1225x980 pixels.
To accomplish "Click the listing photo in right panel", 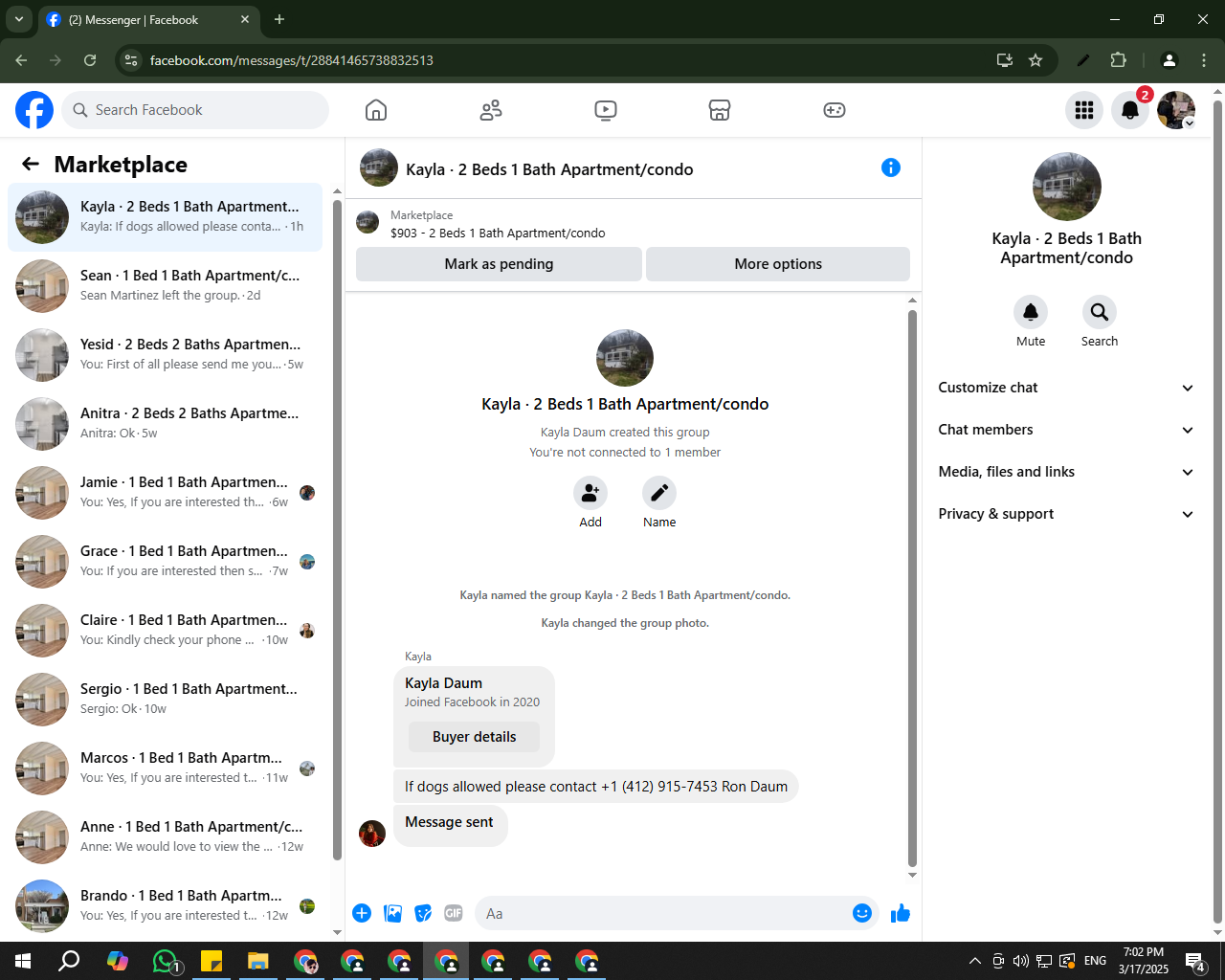I will [x=1067, y=187].
